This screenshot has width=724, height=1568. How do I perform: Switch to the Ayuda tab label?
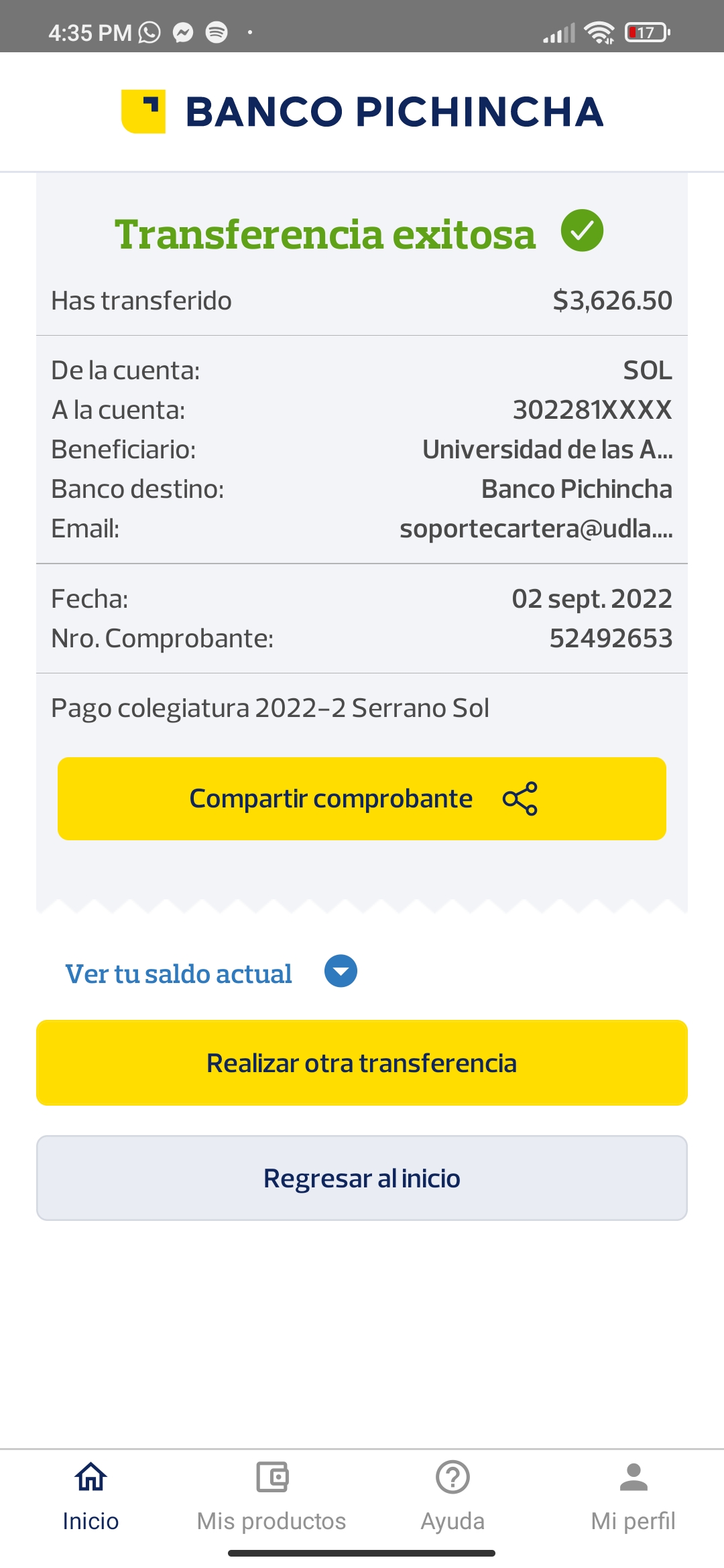tap(452, 1521)
